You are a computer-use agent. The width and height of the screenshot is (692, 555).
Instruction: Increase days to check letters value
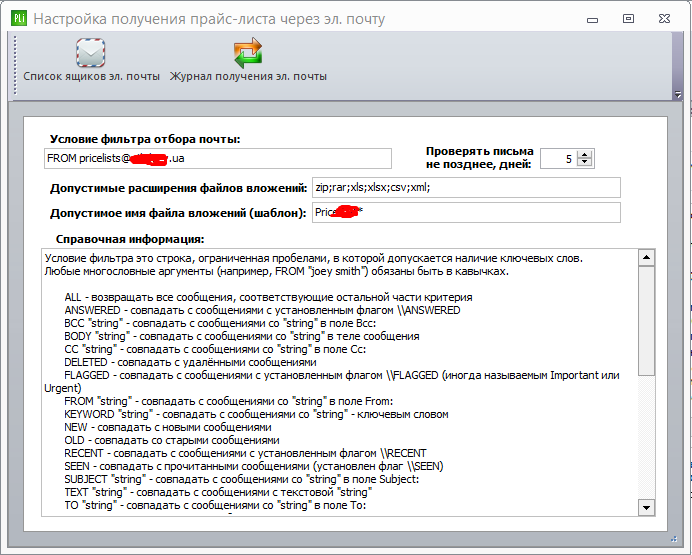[x=585, y=154]
